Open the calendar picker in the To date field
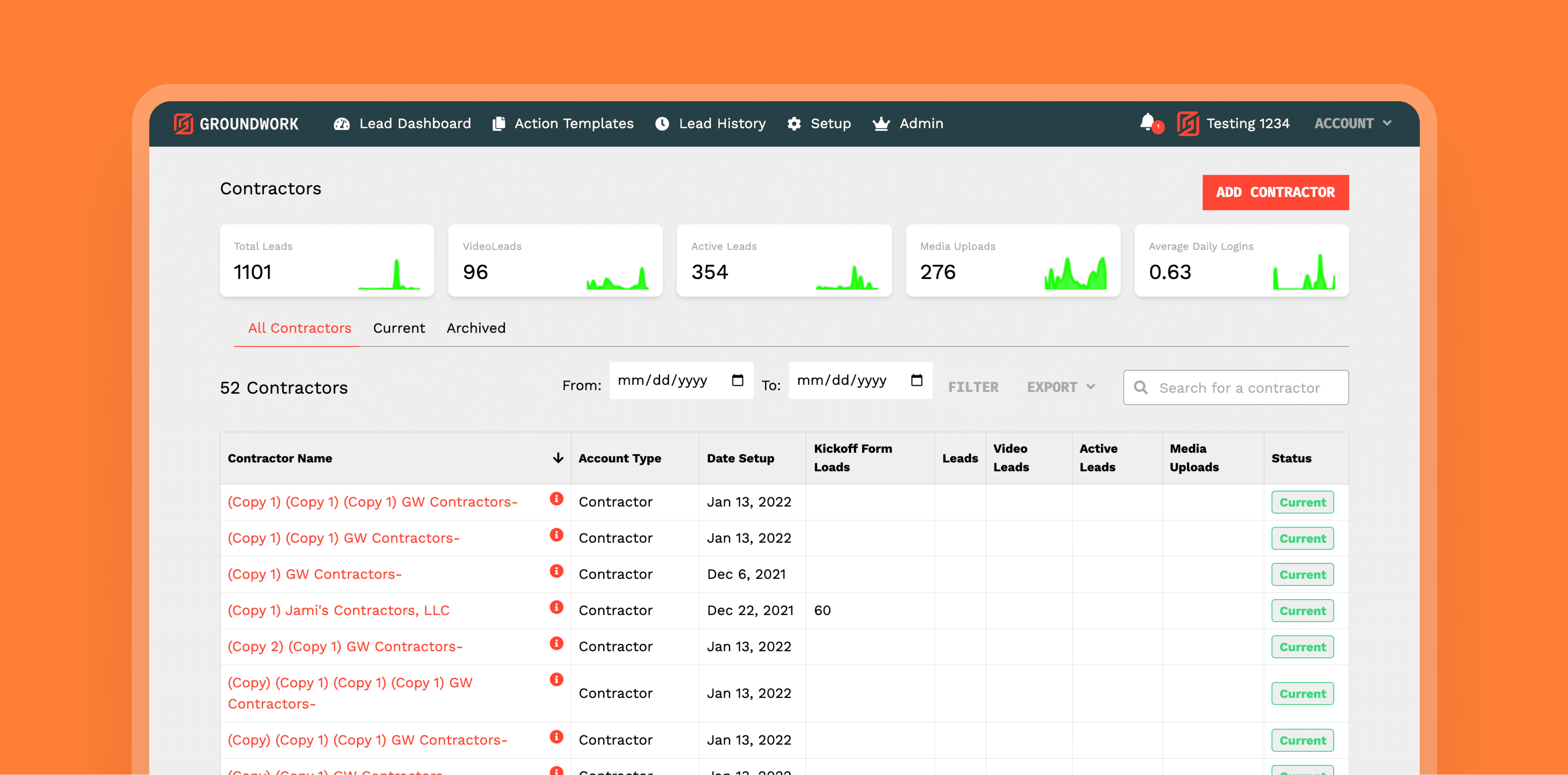 (916, 380)
